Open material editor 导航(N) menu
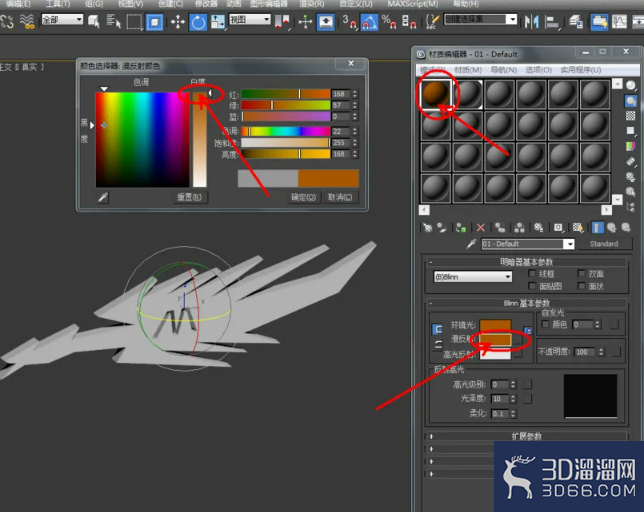The image size is (644, 512). click(x=504, y=70)
